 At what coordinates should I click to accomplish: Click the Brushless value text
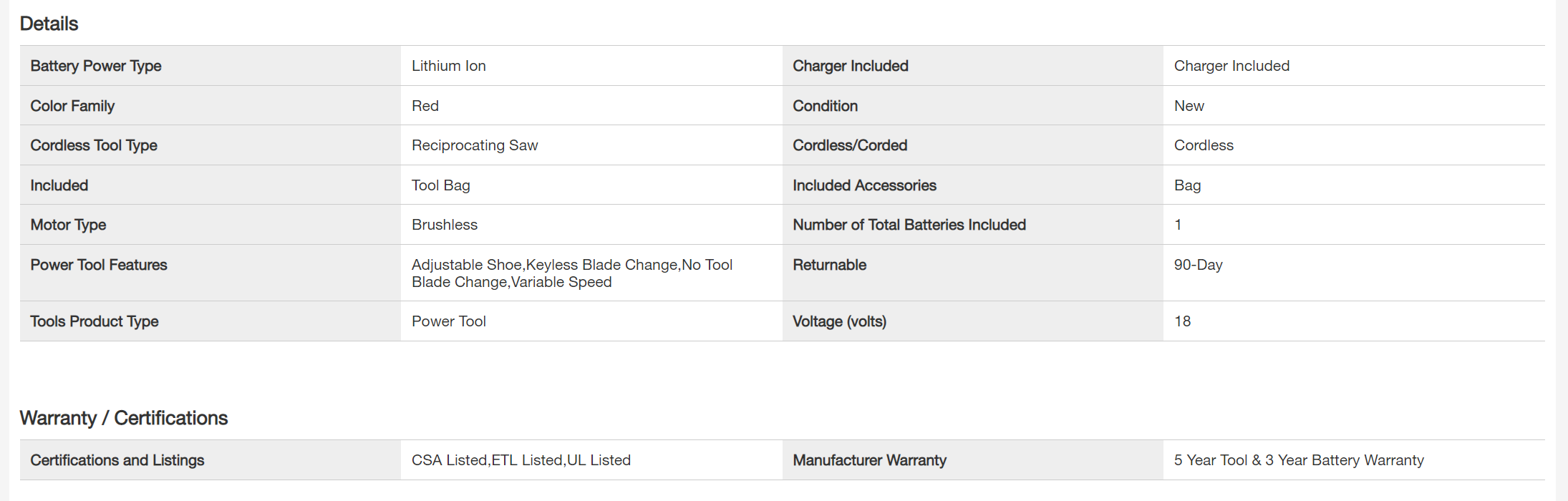pyautogui.click(x=444, y=225)
